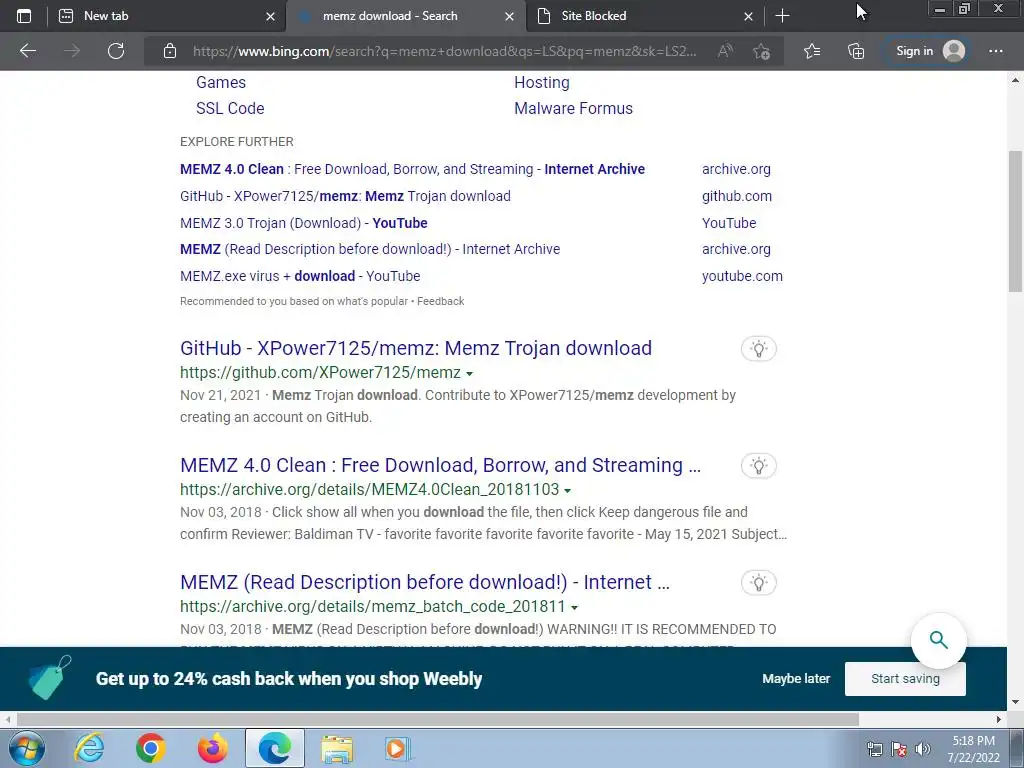Click the github.com source label
Viewport: 1024px width, 768px height.
tap(737, 196)
